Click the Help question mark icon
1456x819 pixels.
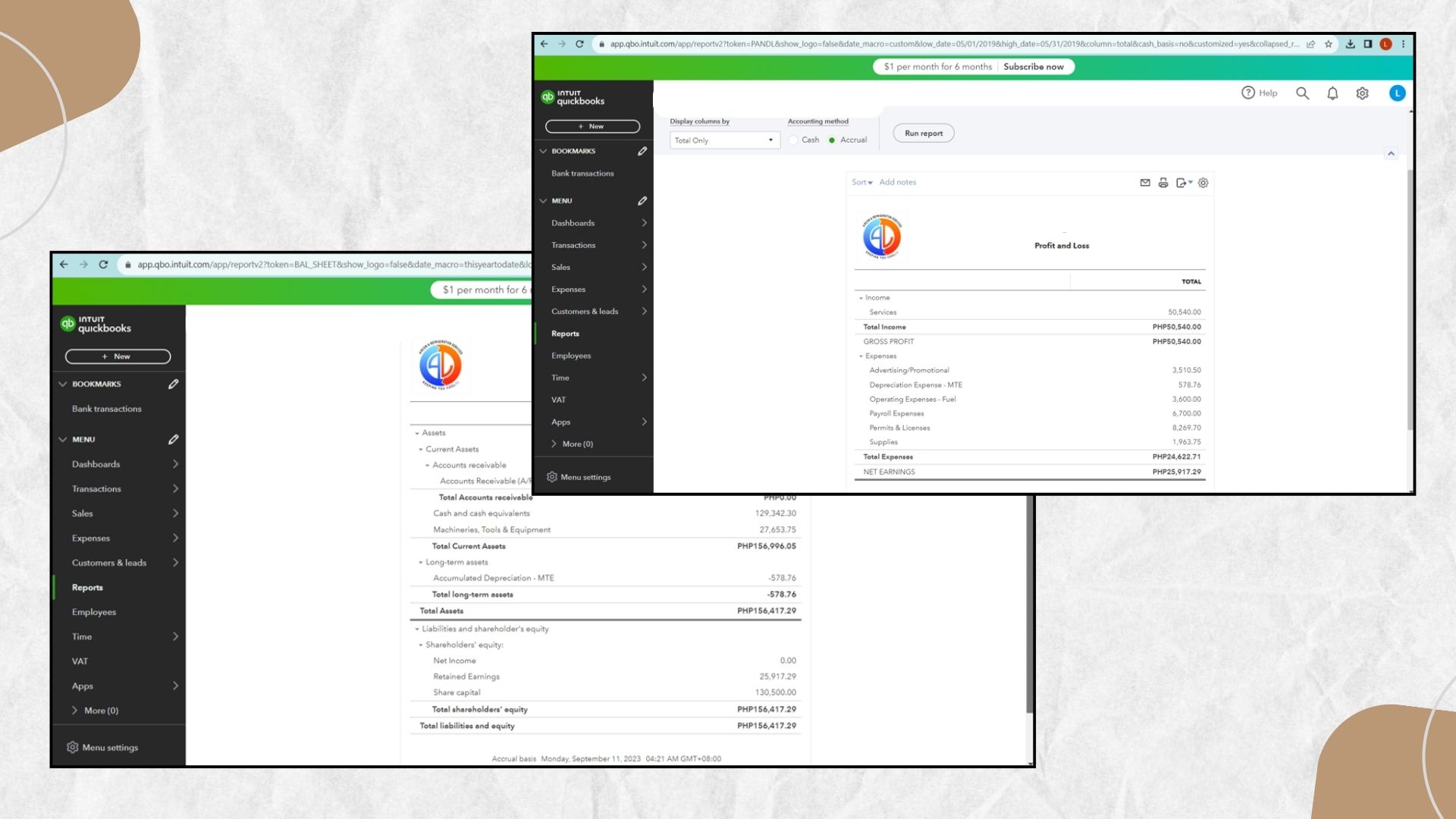click(x=1248, y=93)
